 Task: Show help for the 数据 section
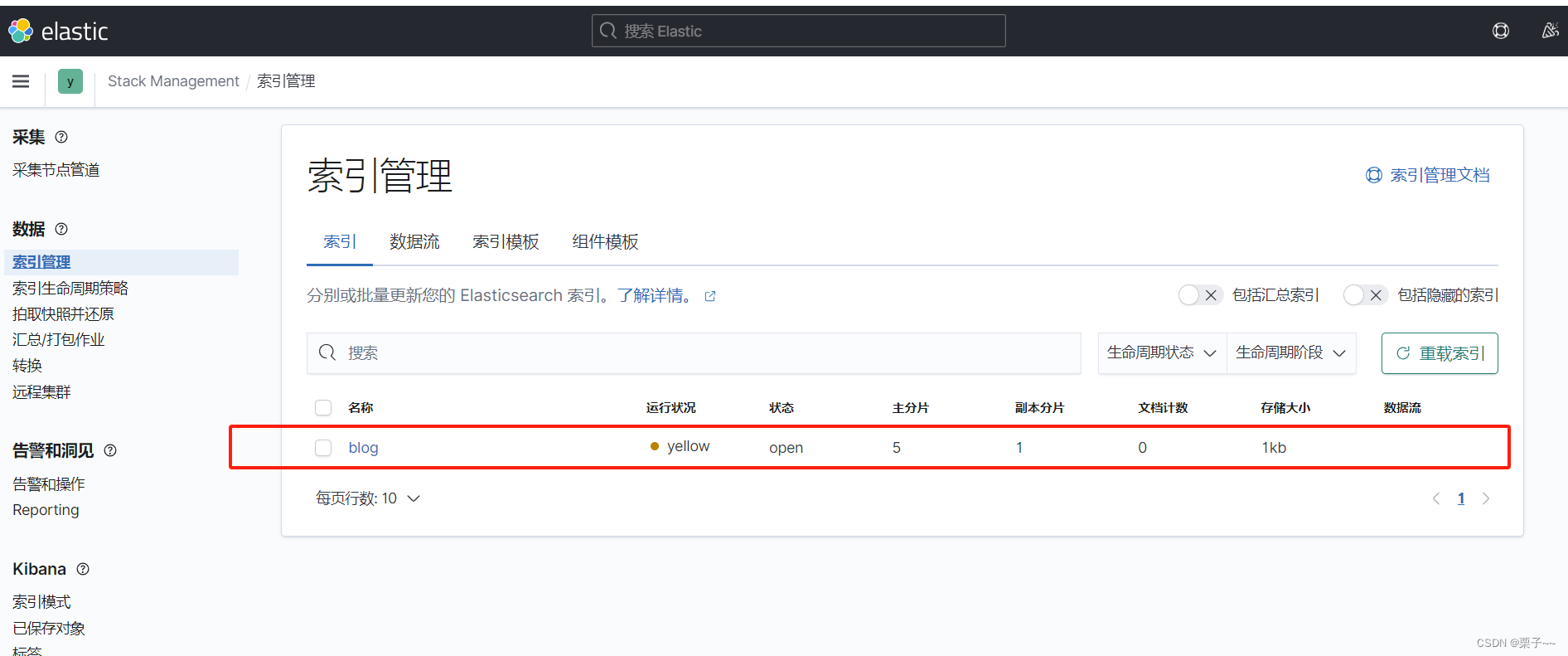pos(61,229)
